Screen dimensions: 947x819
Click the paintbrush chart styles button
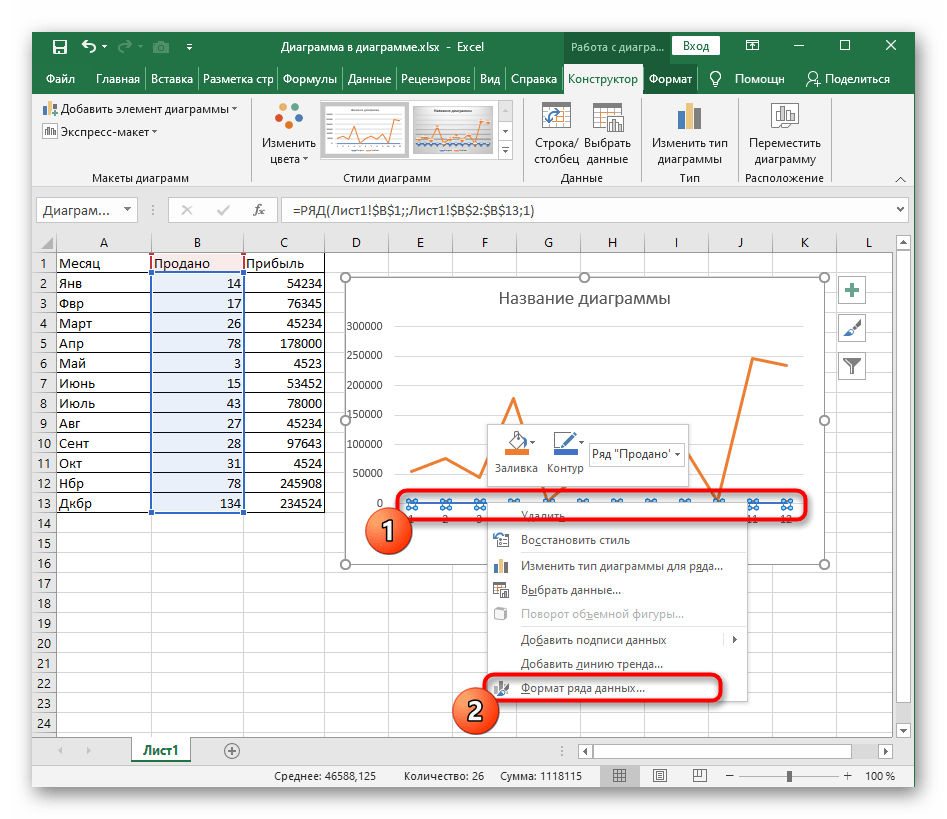(852, 328)
